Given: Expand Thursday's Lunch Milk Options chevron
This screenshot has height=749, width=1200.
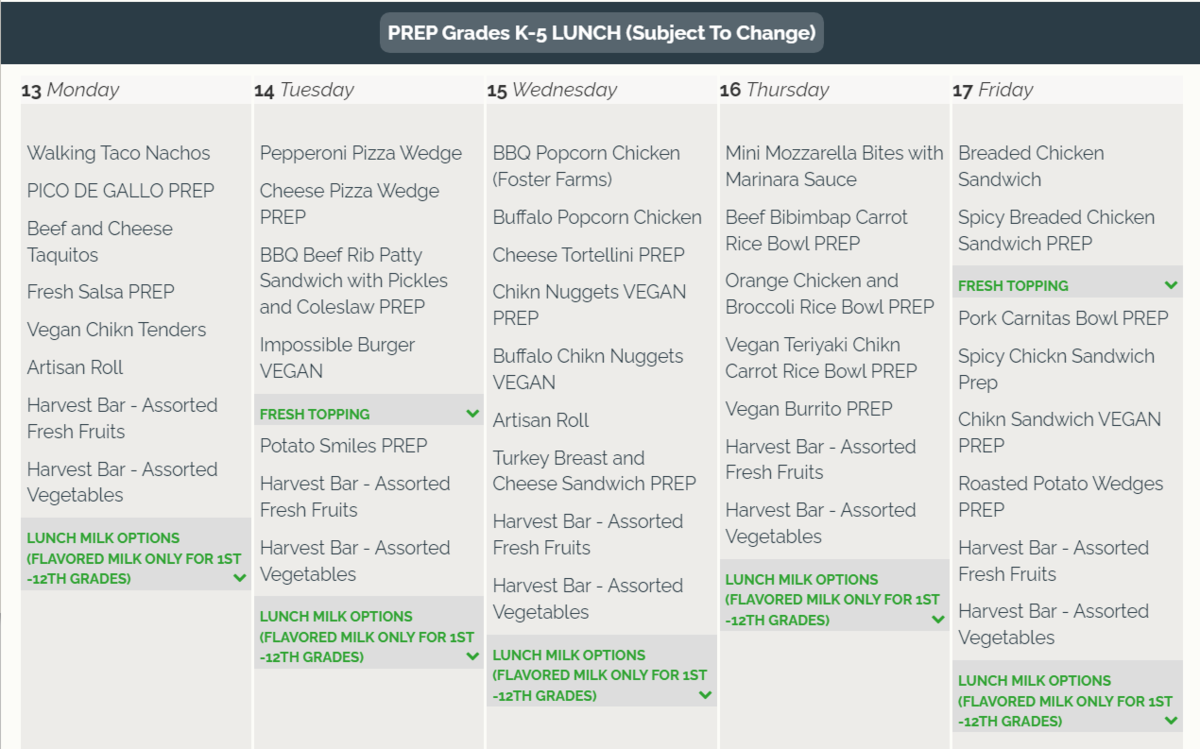Looking at the screenshot, I should point(938,620).
